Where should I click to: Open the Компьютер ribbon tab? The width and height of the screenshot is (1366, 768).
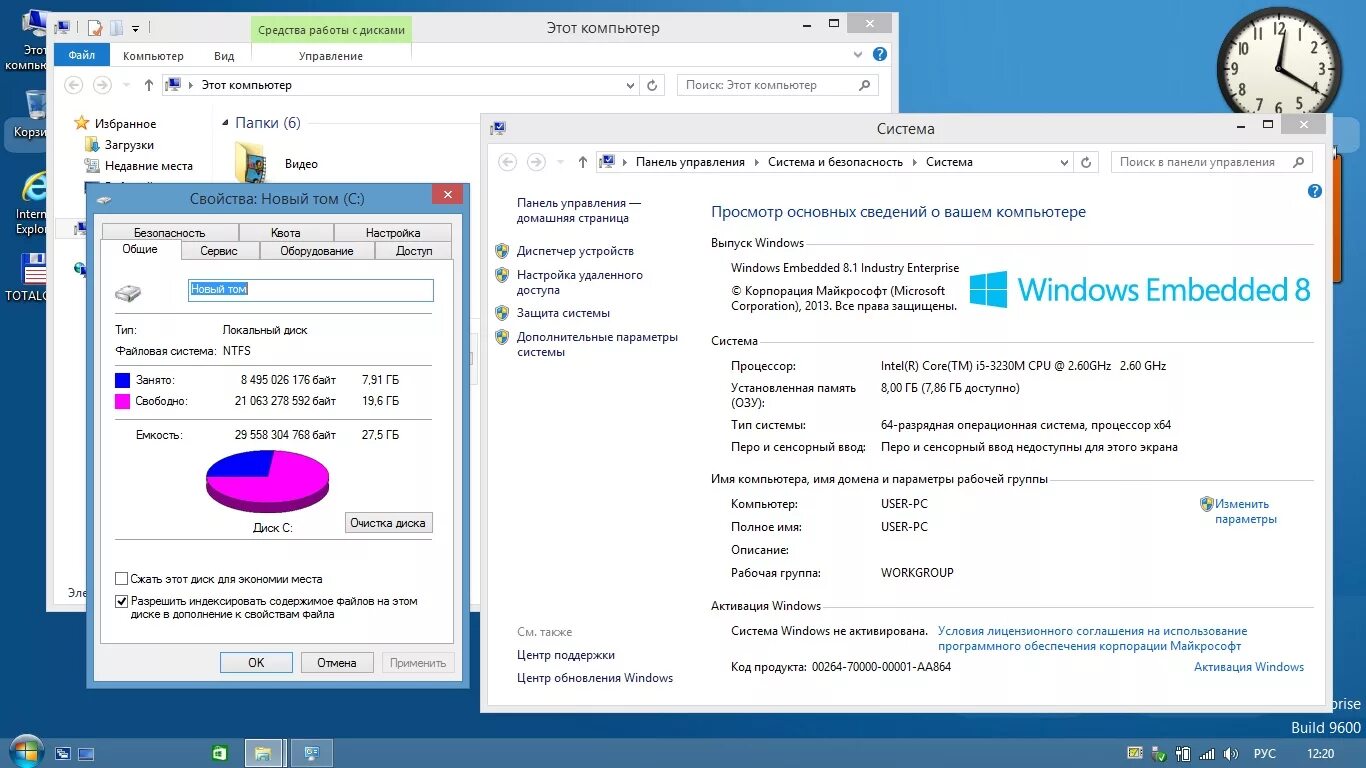(x=153, y=56)
